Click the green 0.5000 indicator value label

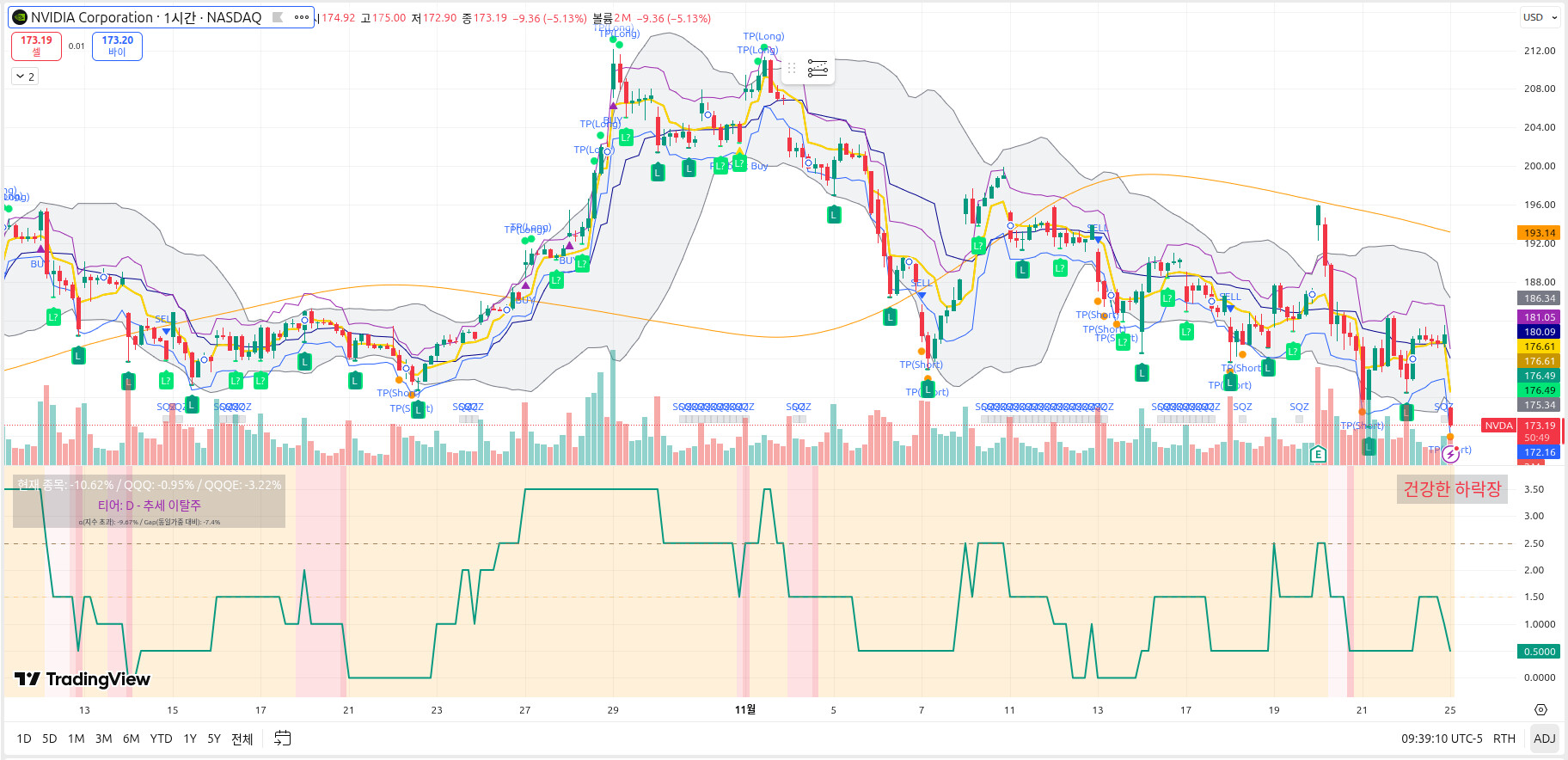coord(1540,652)
